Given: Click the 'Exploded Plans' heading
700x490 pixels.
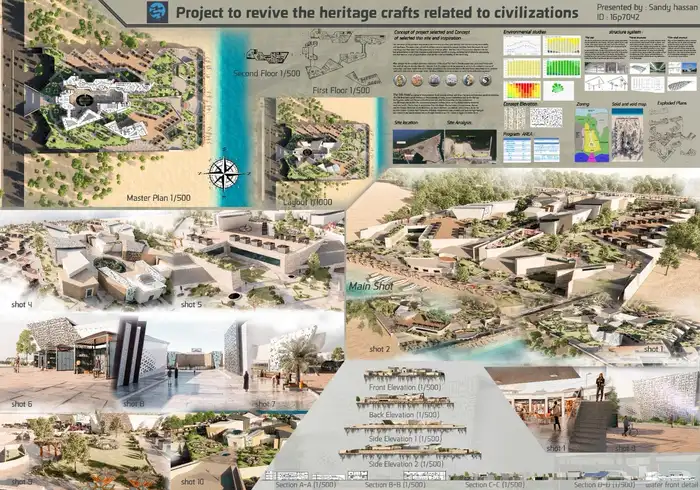Looking at the screenshot, I should (672, 103).
